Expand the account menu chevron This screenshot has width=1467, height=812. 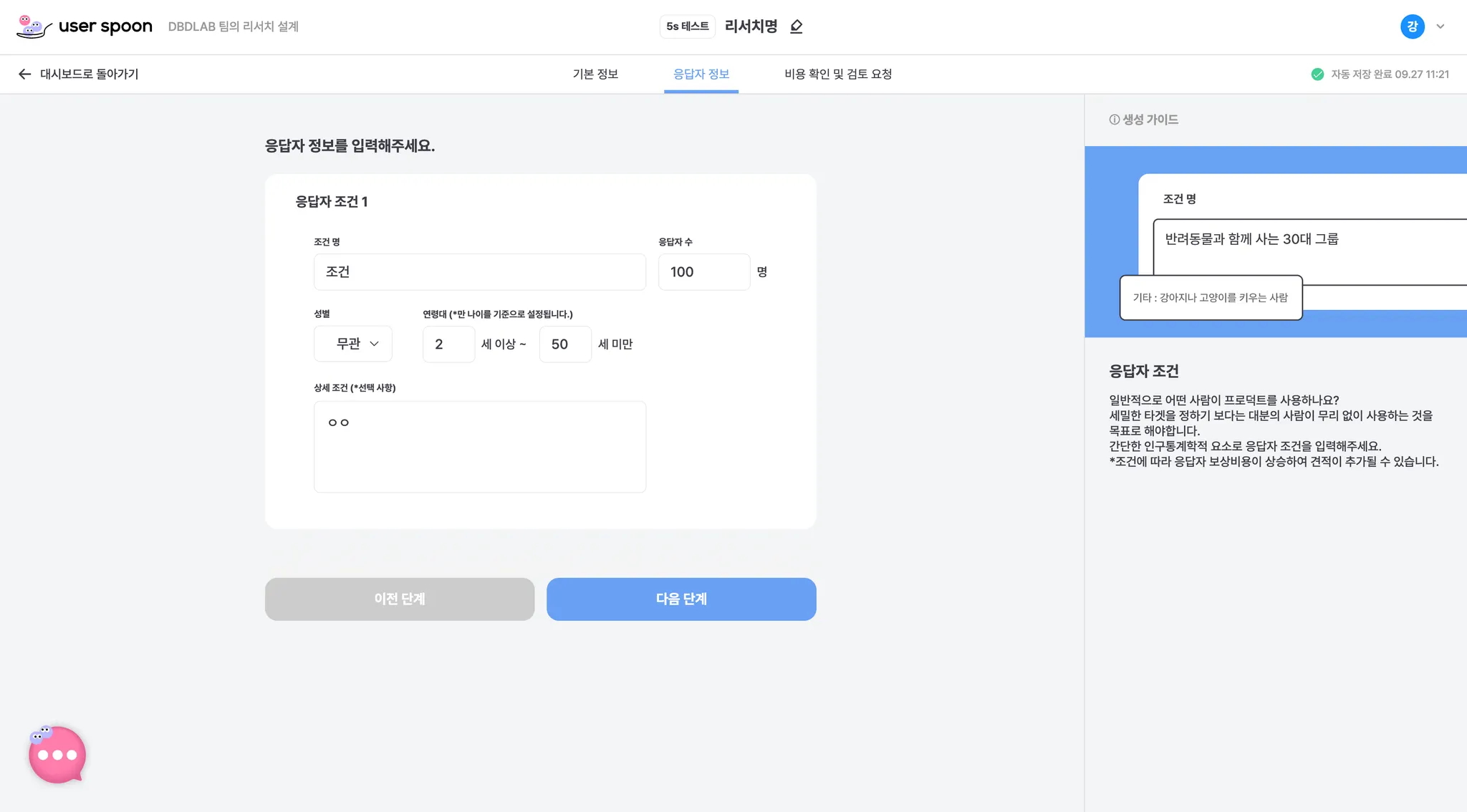1440,26
